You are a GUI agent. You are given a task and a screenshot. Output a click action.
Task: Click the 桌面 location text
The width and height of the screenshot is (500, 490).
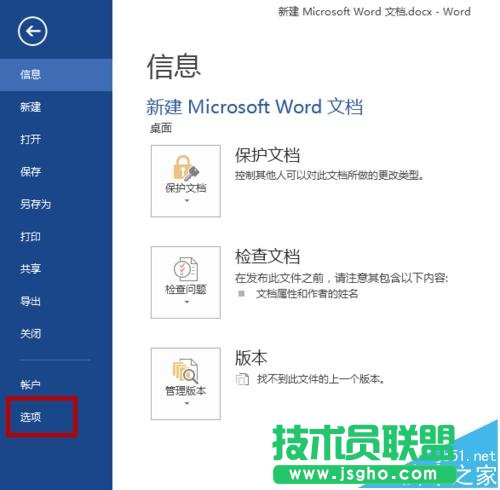click(161, 128)
